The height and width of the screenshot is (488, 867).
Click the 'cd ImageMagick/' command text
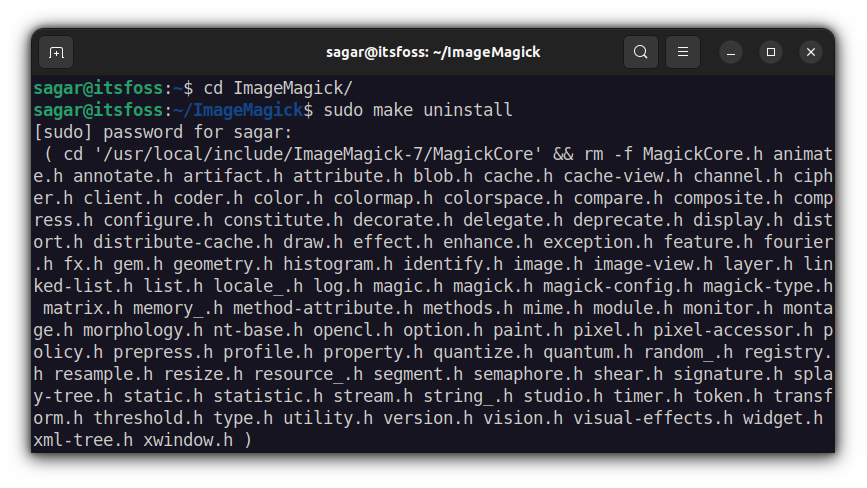[278, 88]
